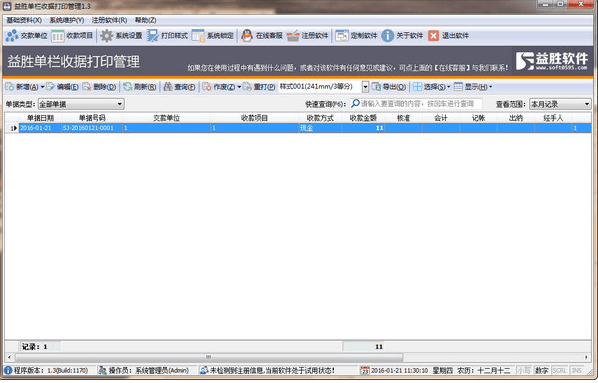Expand the 选择(S) dropdown arrow
This screenshot has height=383, width=598.
(448, 87)
